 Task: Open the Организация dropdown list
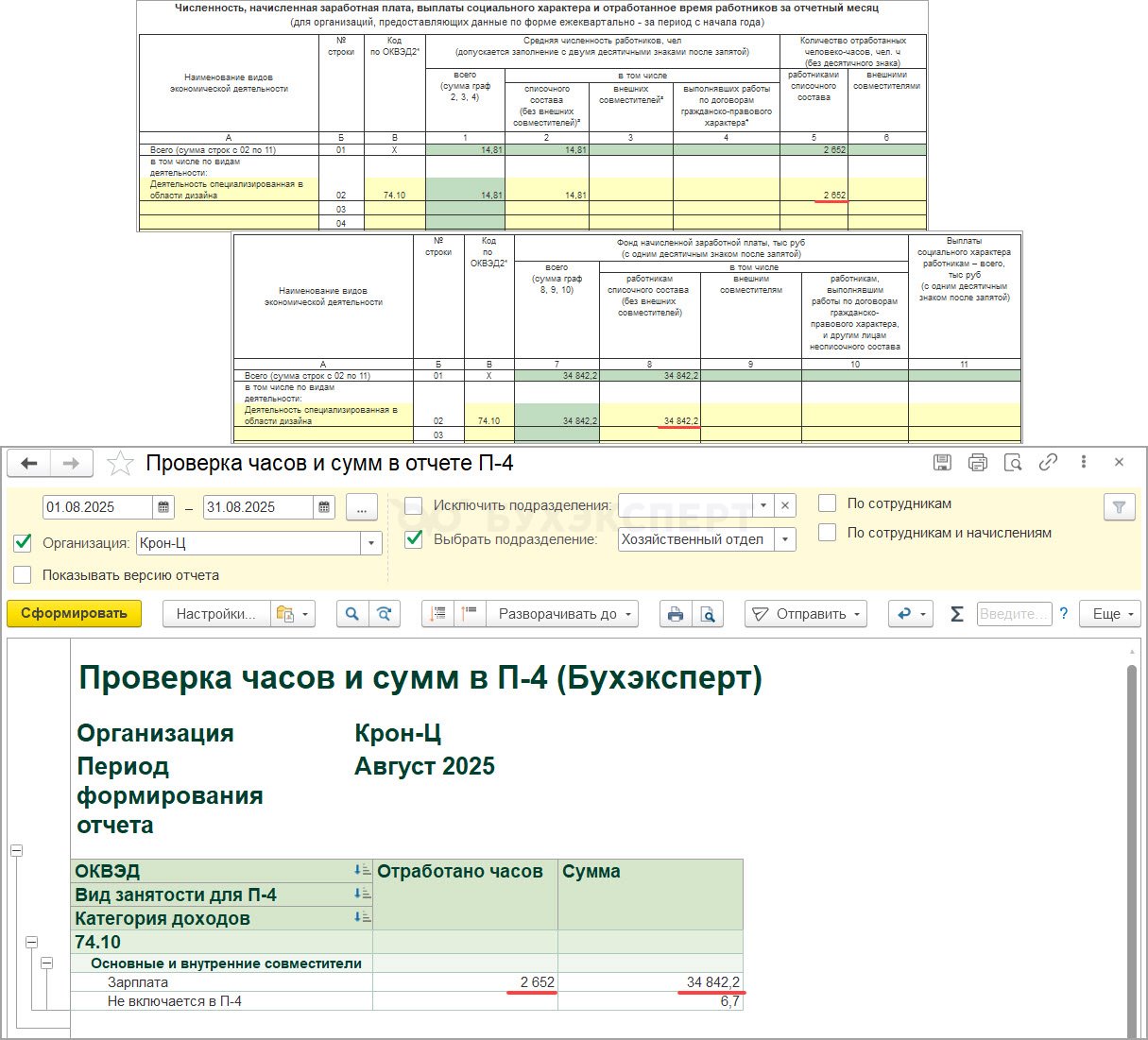coord(371,543)
